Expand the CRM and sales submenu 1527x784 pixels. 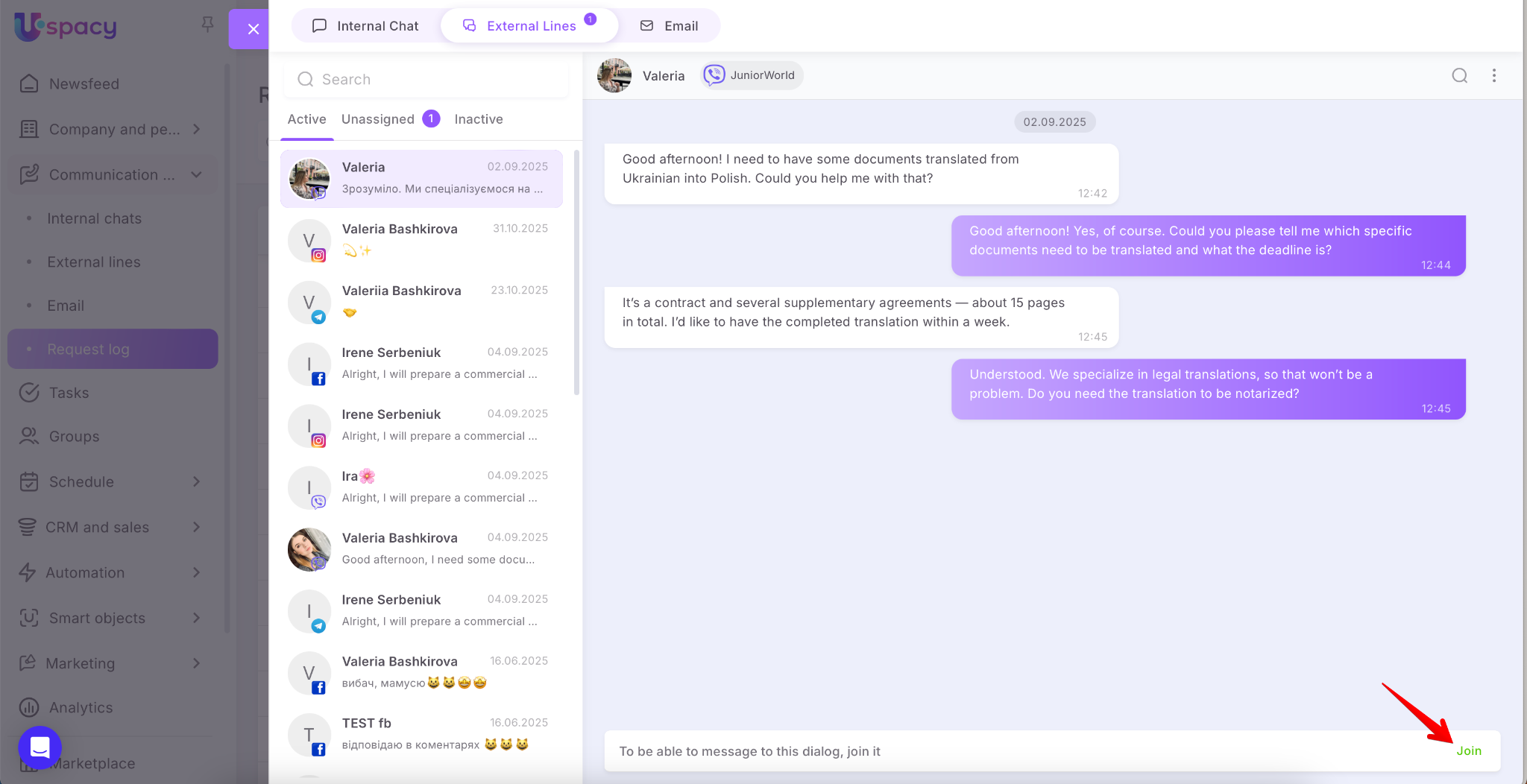click(196, 527)
